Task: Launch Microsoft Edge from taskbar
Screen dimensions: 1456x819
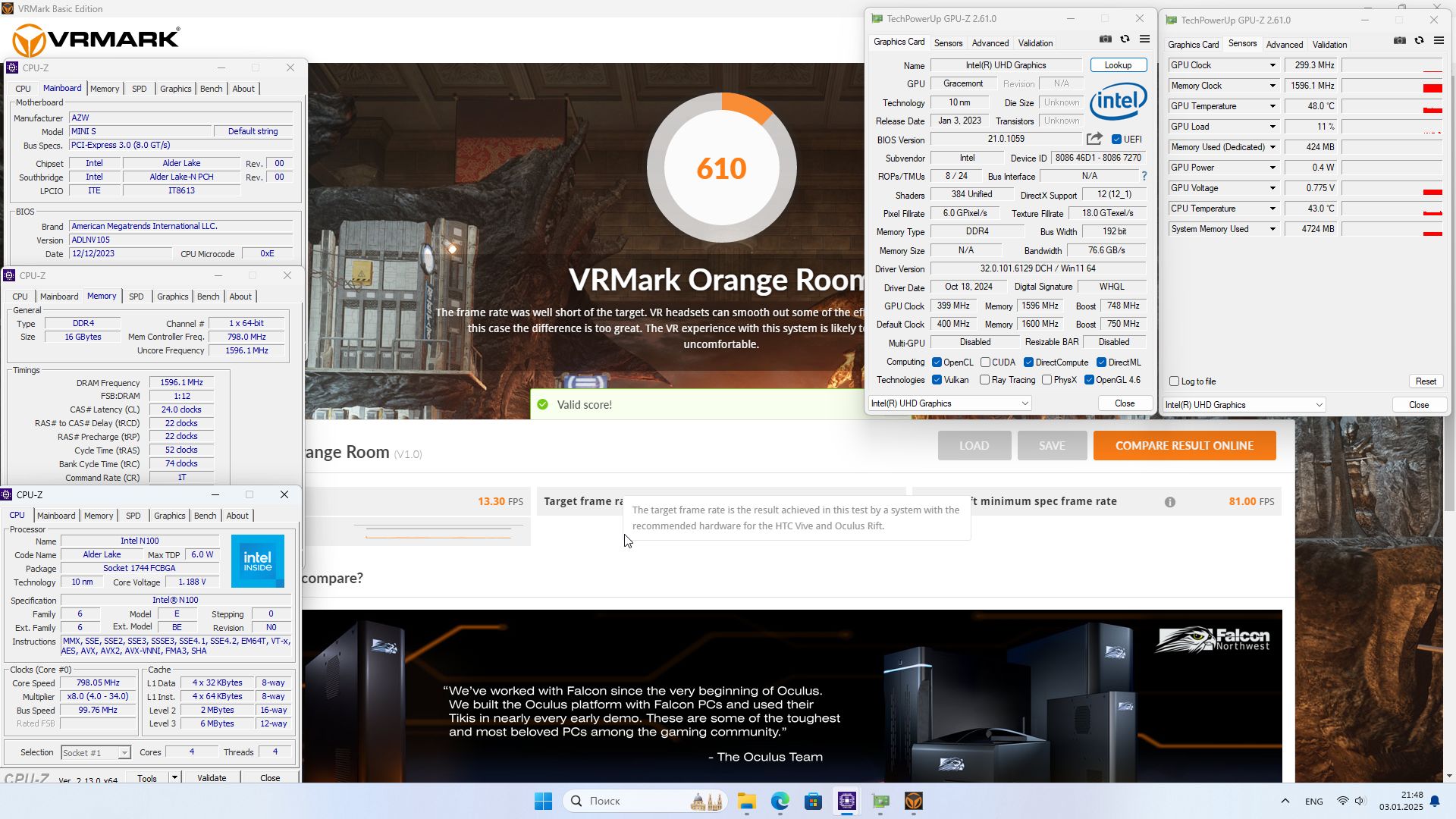Action: tap(780, 801)
